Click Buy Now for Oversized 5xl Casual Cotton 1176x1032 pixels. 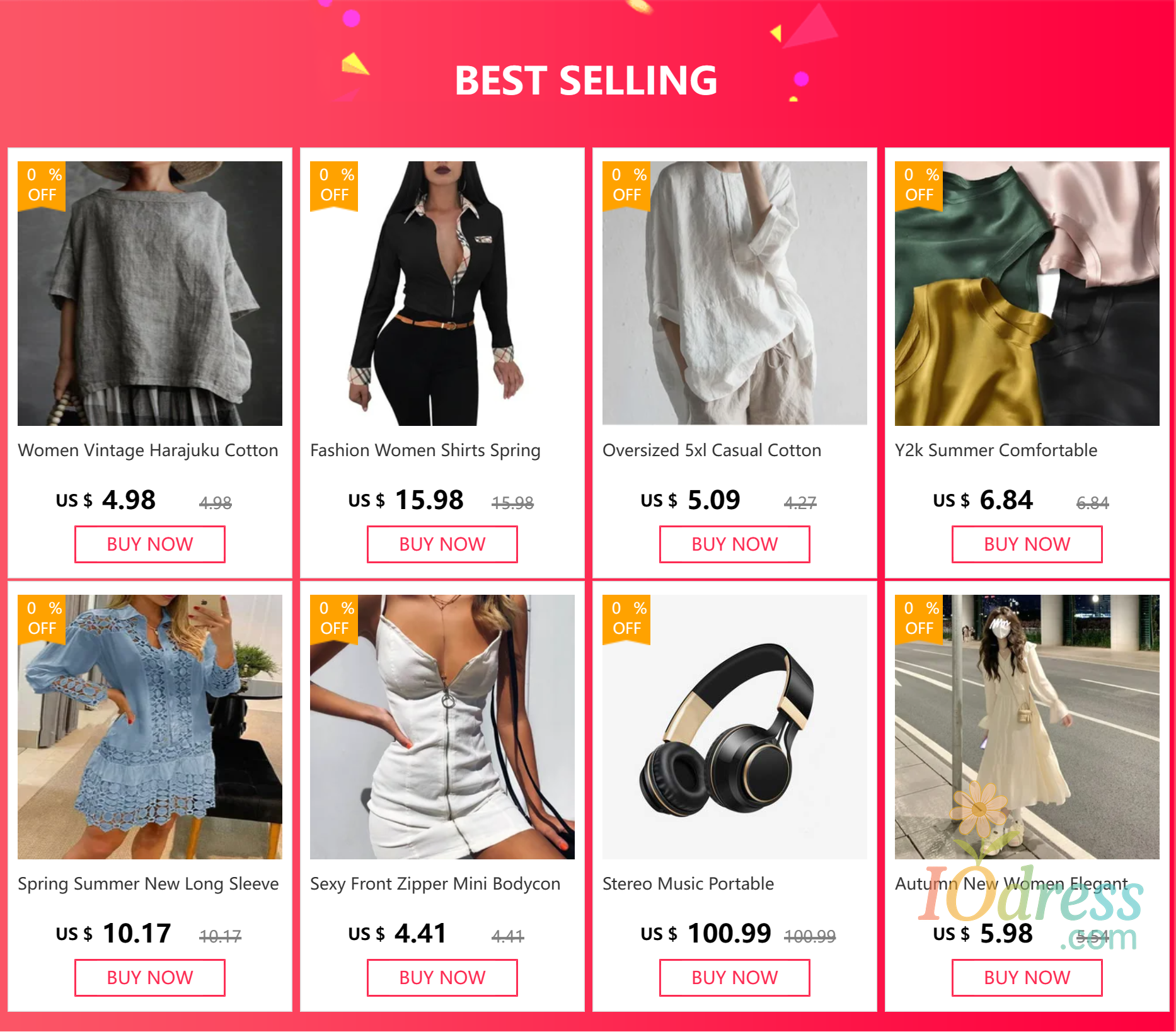point(735,544)
